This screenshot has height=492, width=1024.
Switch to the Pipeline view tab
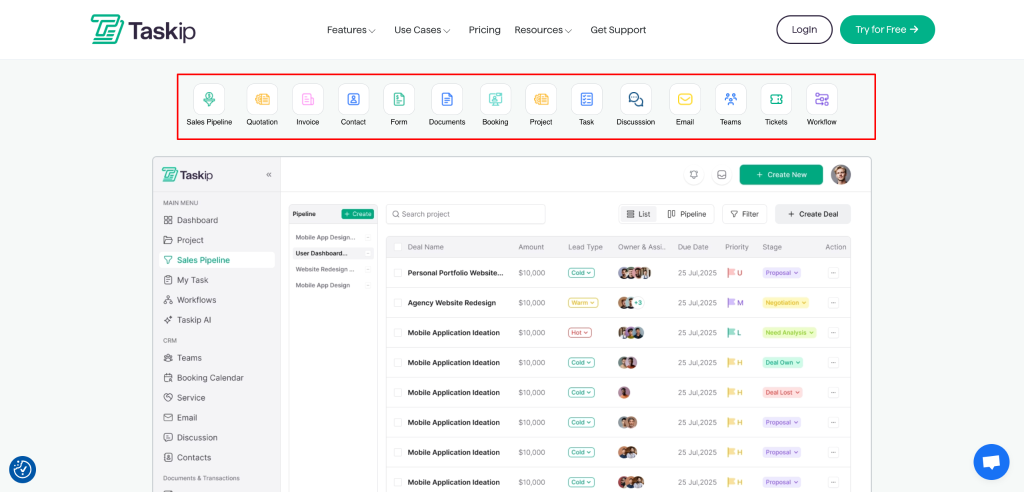686,214
